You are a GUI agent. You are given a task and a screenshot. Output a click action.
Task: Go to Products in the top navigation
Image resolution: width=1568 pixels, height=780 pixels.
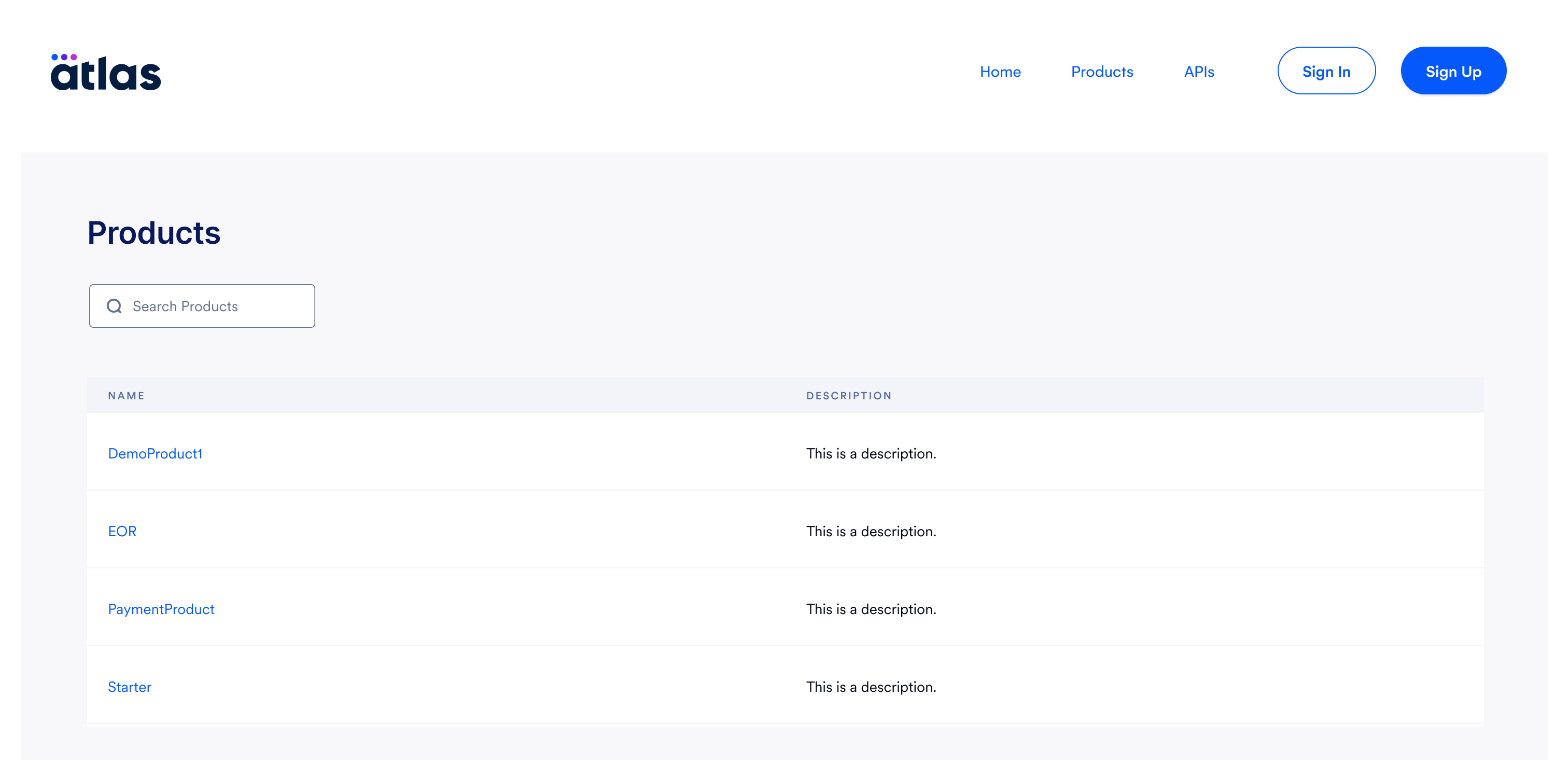point(1102,72)
